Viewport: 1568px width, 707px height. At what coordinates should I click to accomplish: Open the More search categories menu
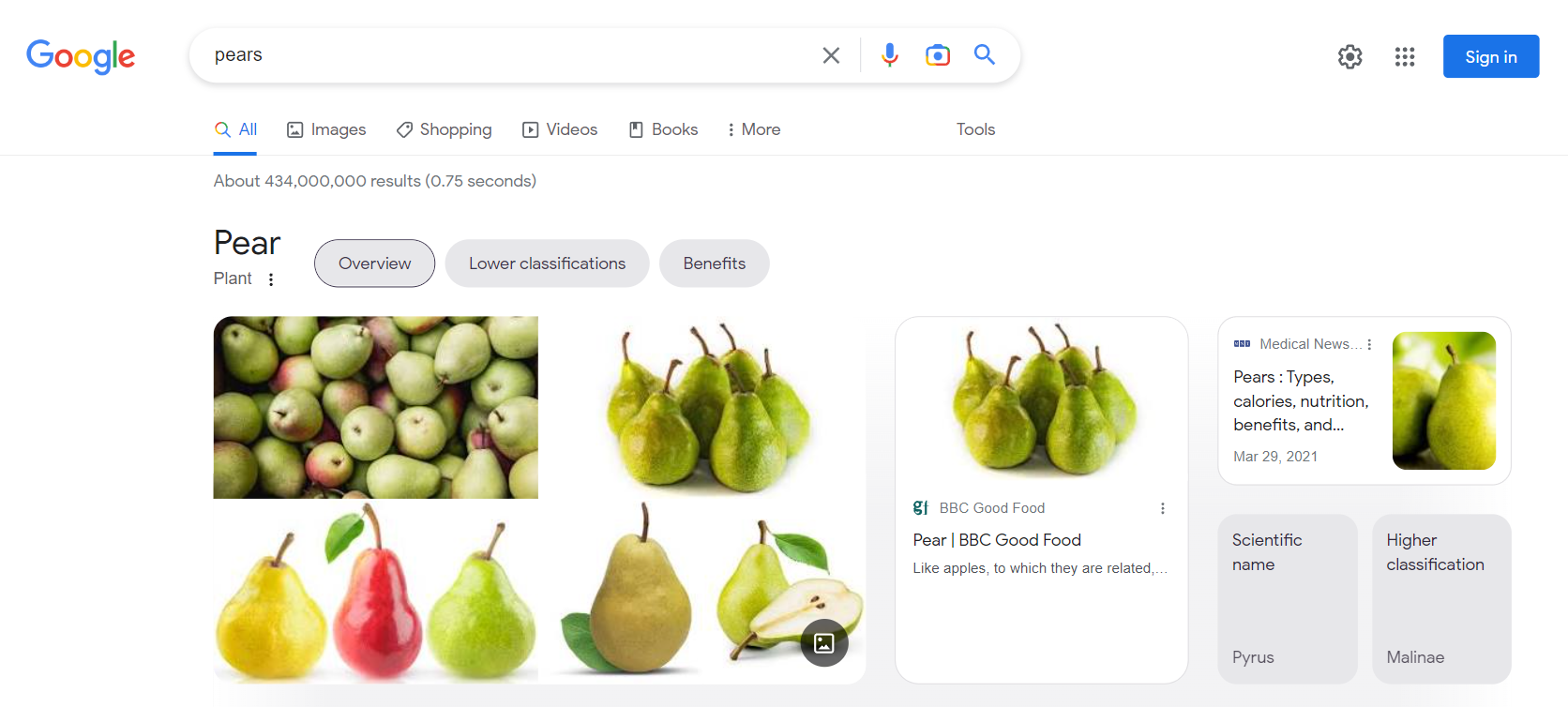point(752,128)
